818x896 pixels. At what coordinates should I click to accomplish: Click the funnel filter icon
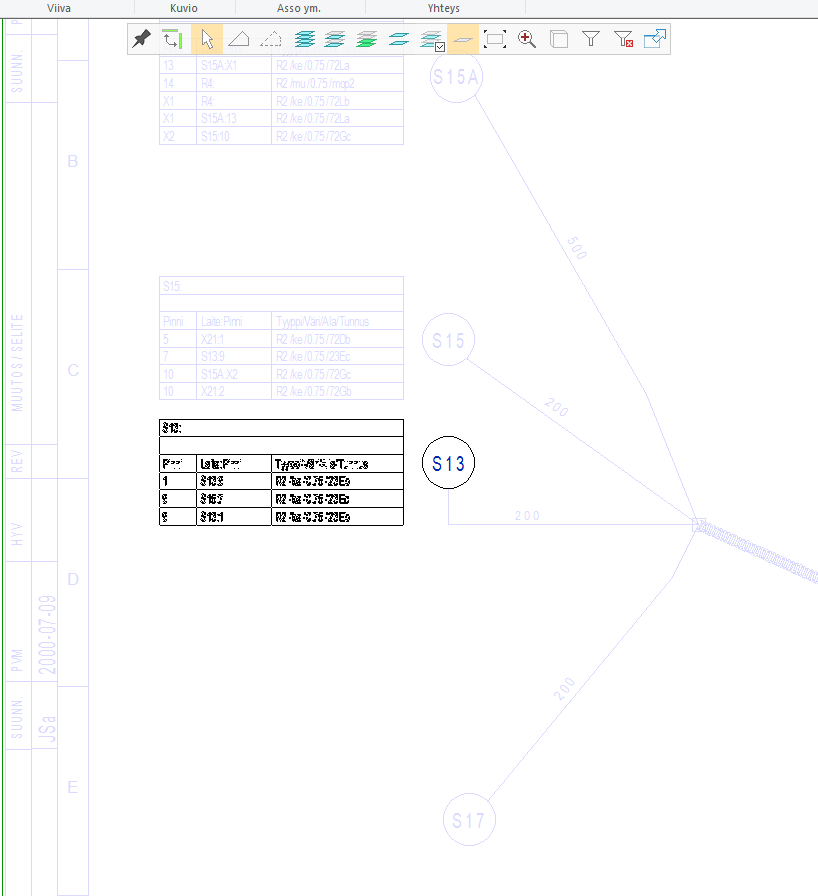[591, 39]
